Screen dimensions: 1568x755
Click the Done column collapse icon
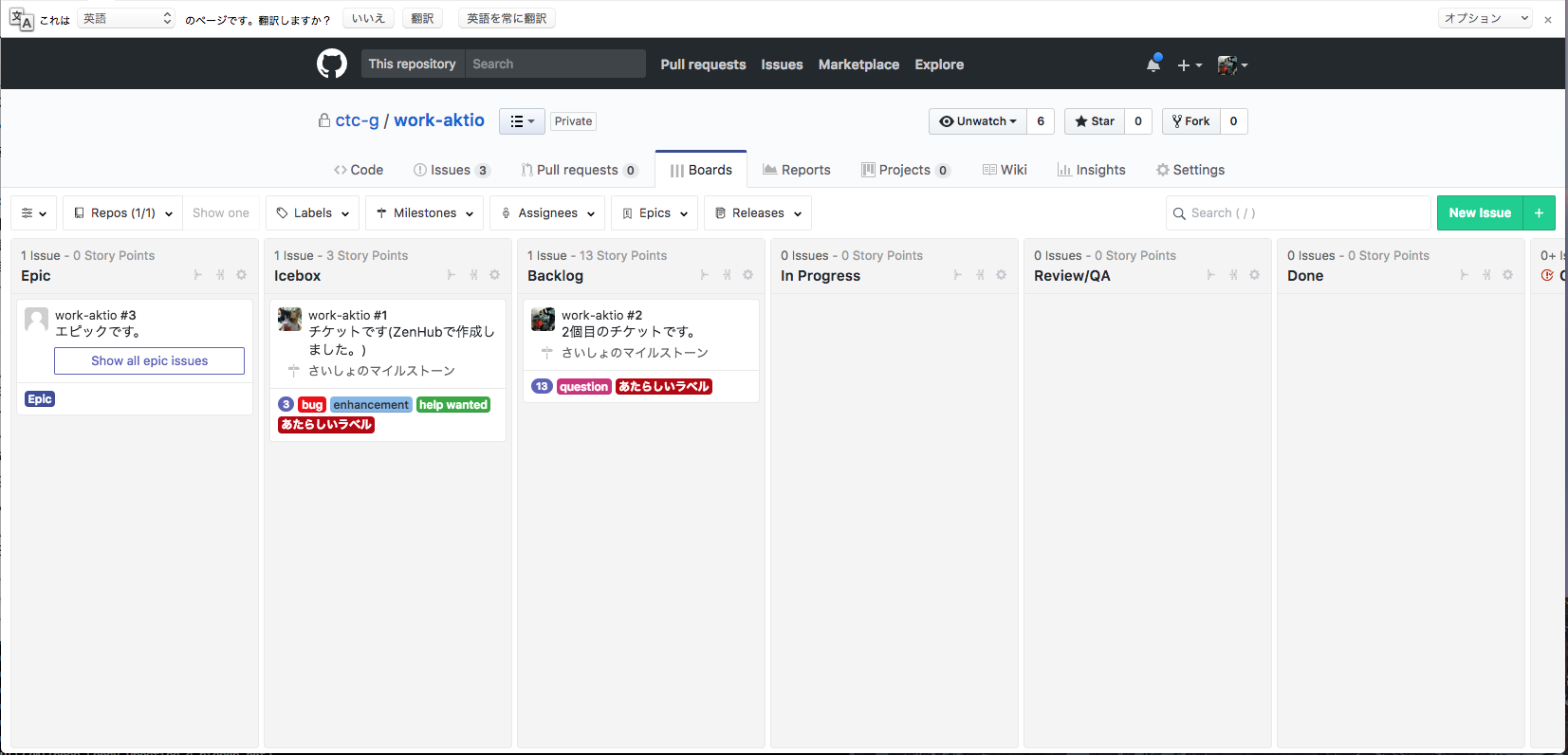pyautogui.click(x=1486, y=275)
